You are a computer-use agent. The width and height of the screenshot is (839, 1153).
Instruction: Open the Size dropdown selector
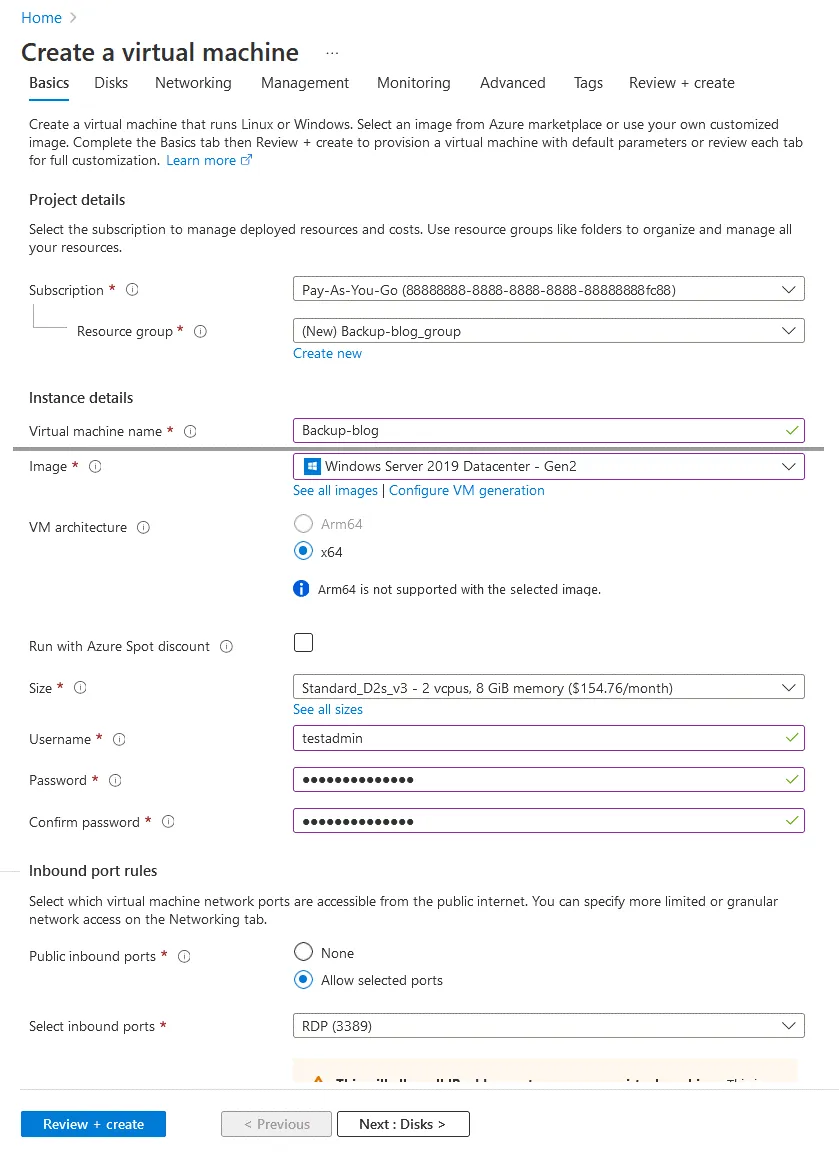[x=548, y=688]
